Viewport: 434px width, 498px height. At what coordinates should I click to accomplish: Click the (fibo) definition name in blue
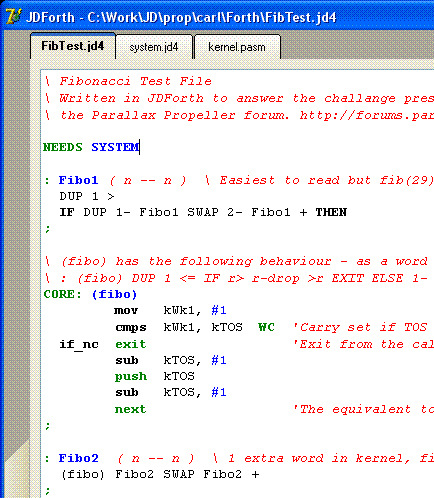(114, 294)
